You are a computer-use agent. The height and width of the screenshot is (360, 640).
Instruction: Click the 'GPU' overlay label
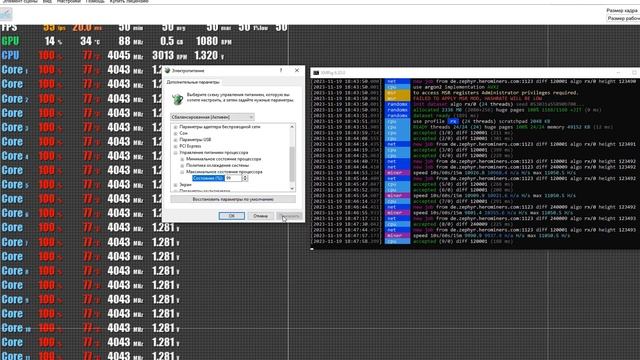(x=10, y=41)
